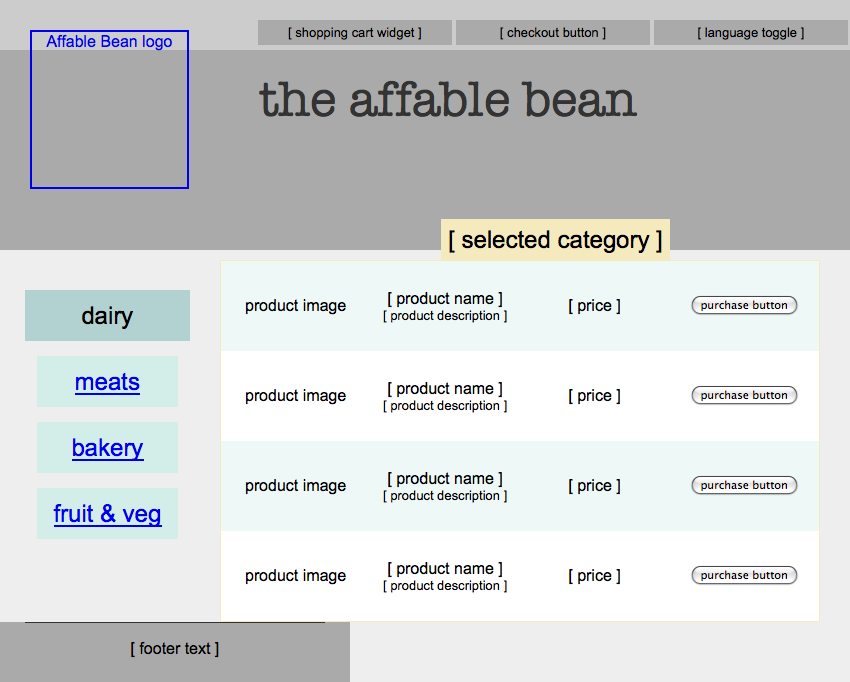This screenshot has width=850, height=682.
Task: Open the product image in the fourth row
Action: pyautogui.click(x=295, y=576)
